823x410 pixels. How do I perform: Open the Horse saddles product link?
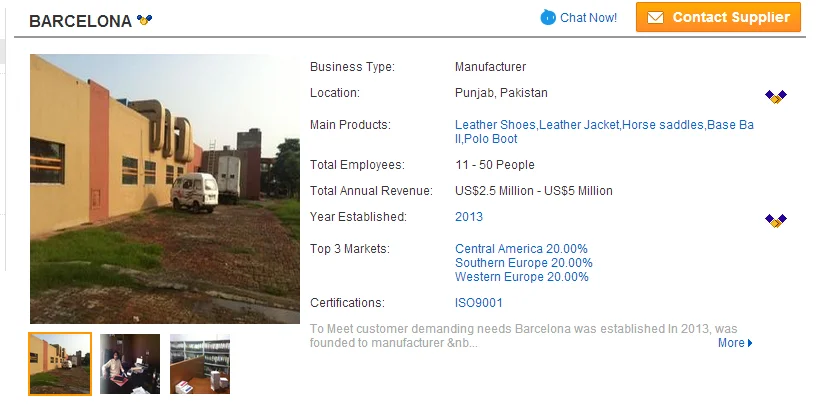pos(663,125)
